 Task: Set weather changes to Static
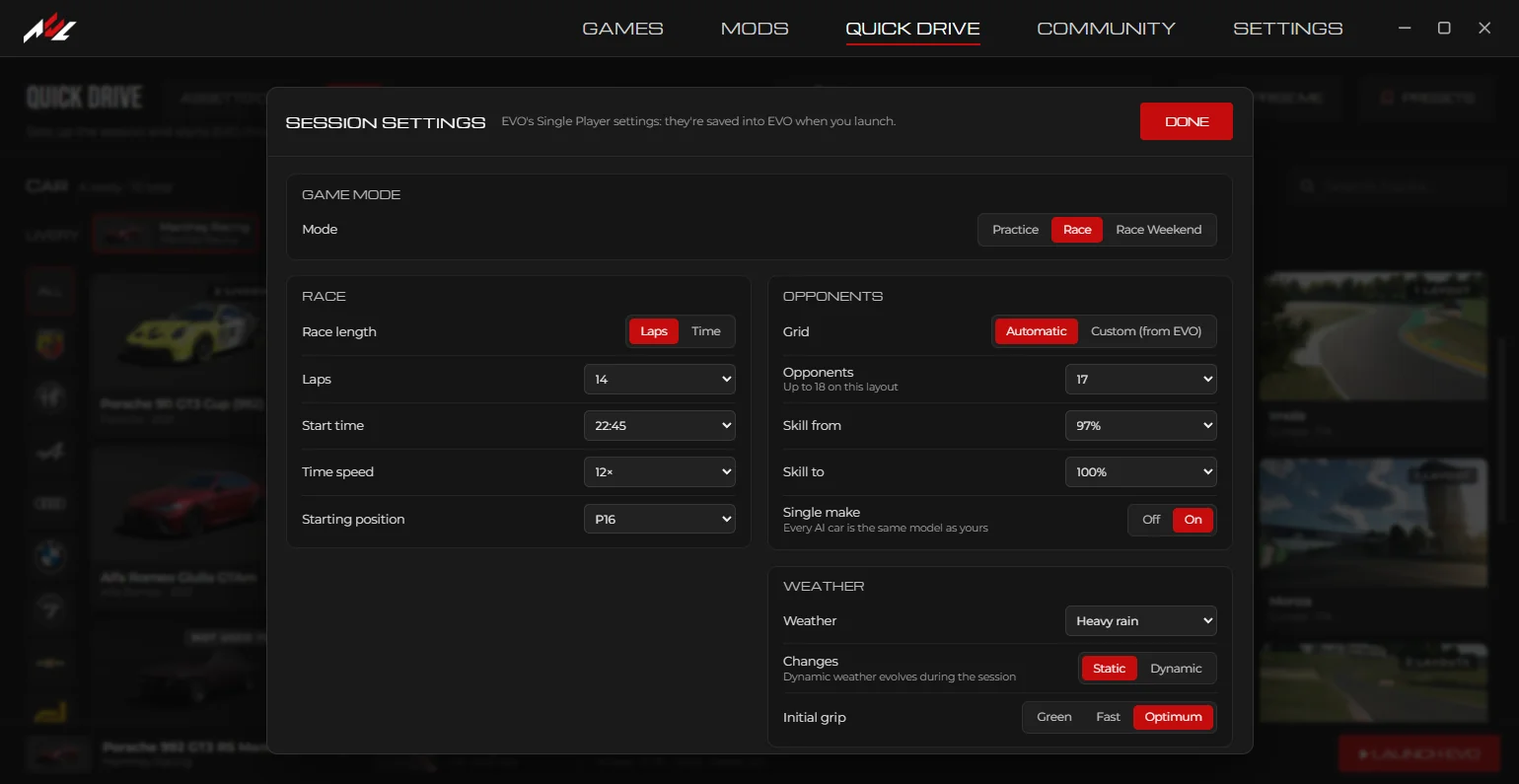[x=1109, y=669]
